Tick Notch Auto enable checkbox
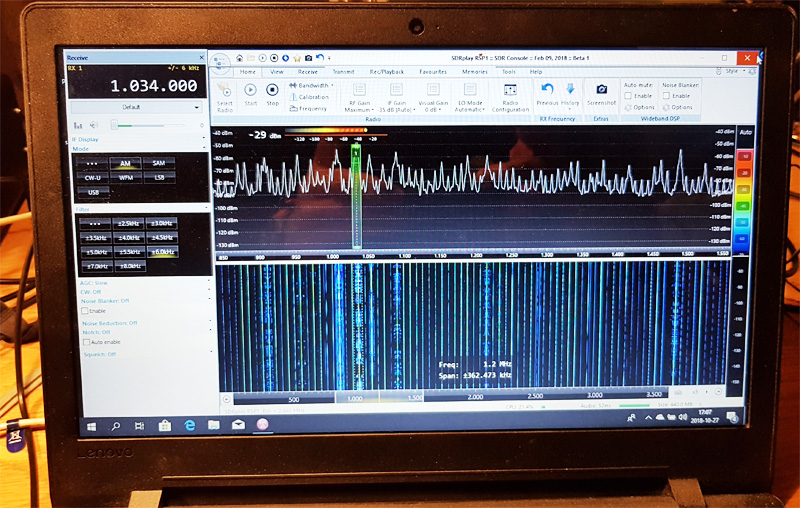Viewport: 800px width, 508px height. (86, 342)
